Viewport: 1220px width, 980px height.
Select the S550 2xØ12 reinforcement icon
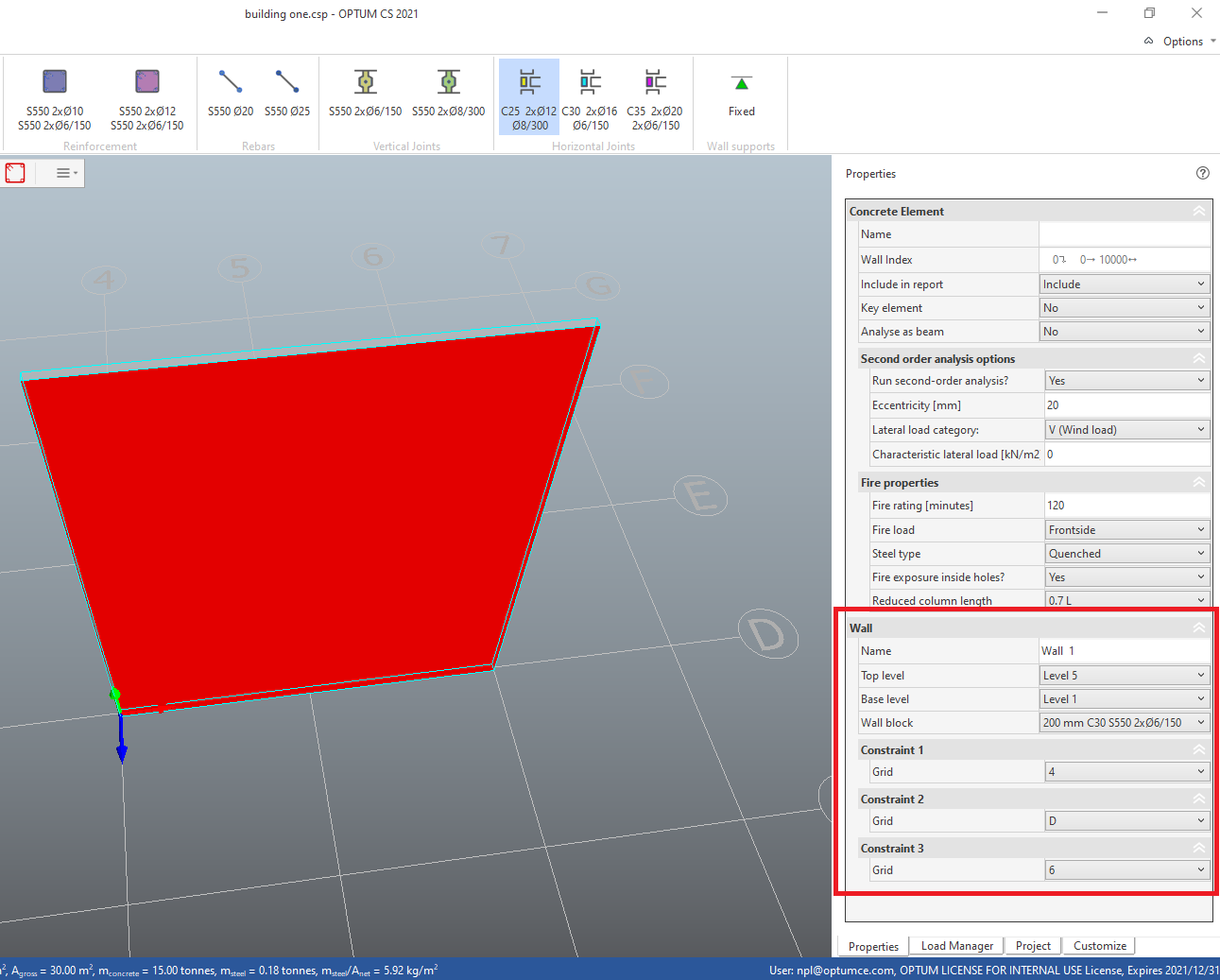(147, 83)
